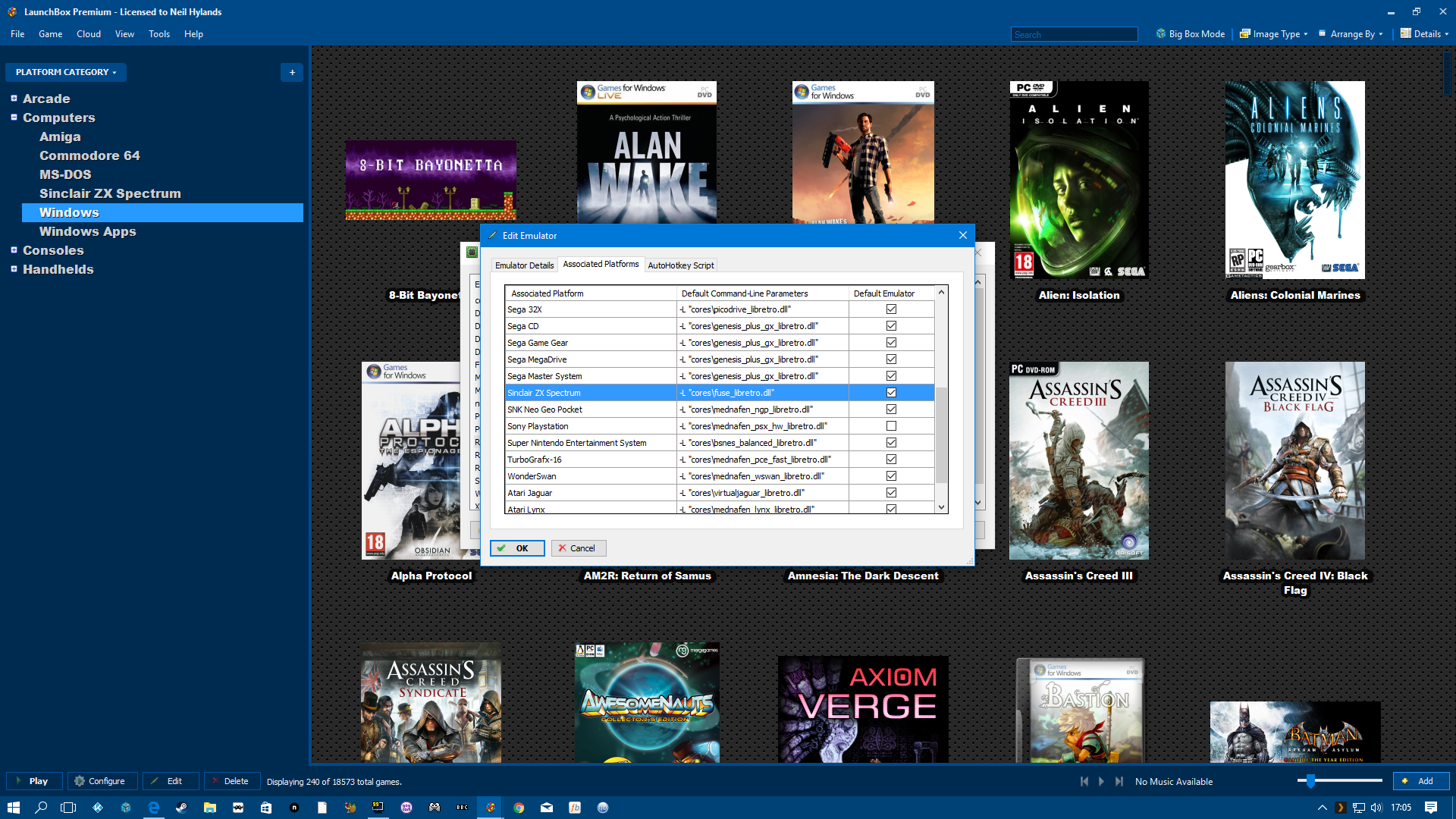Image resolution: width=1456 pixels, height=819 pixels.
Task: Open the Help menu
Action: coord(193,34)
